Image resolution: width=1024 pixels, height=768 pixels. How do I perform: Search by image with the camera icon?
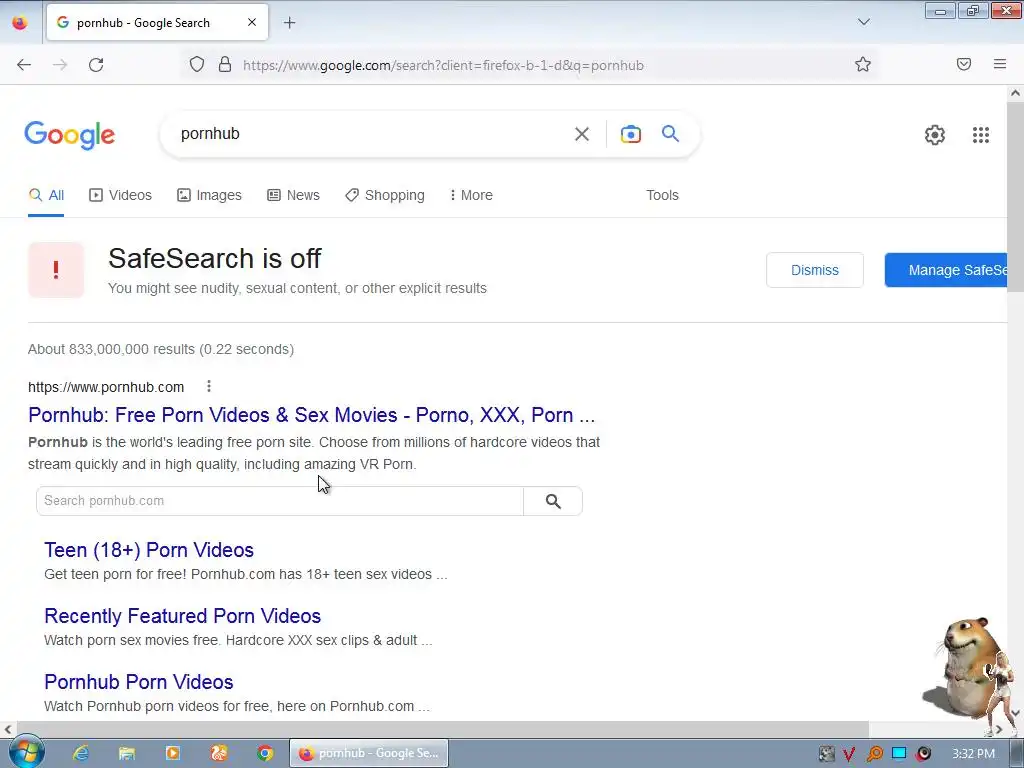click(630, 134)
